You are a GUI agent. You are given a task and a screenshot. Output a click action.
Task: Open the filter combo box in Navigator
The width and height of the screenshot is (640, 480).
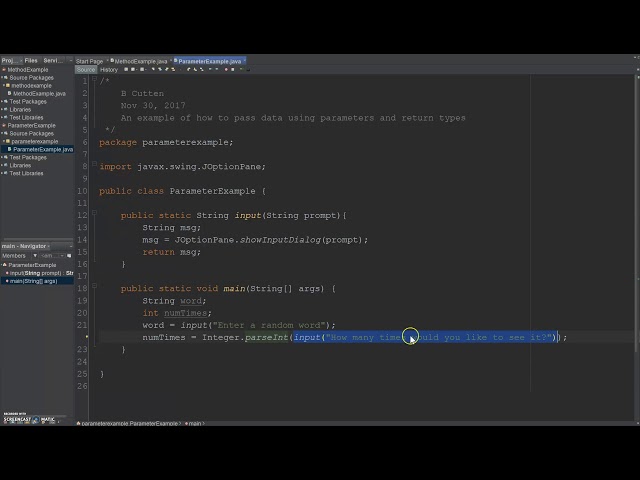tap(52, 256)
